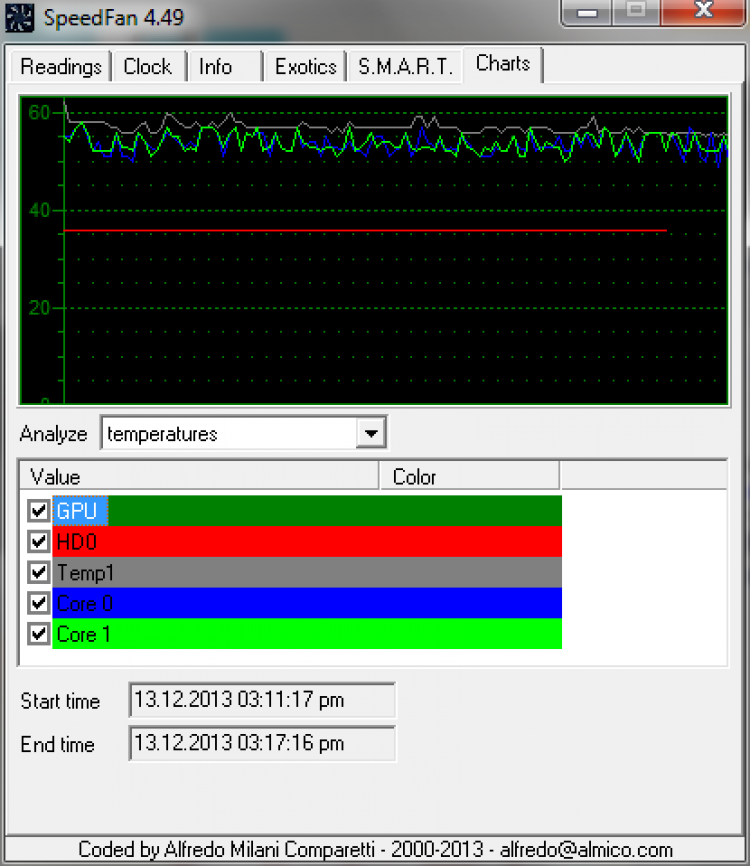Viewport: 750px width, 866px height.
Task: Close the SpeedFan window
Action: click(x=703, y=11)
